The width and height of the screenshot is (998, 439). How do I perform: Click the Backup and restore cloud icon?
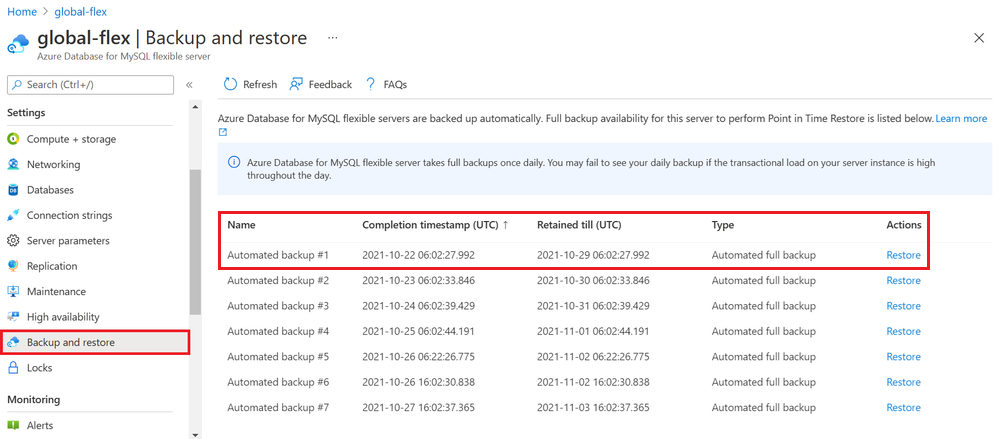(13, 342)
